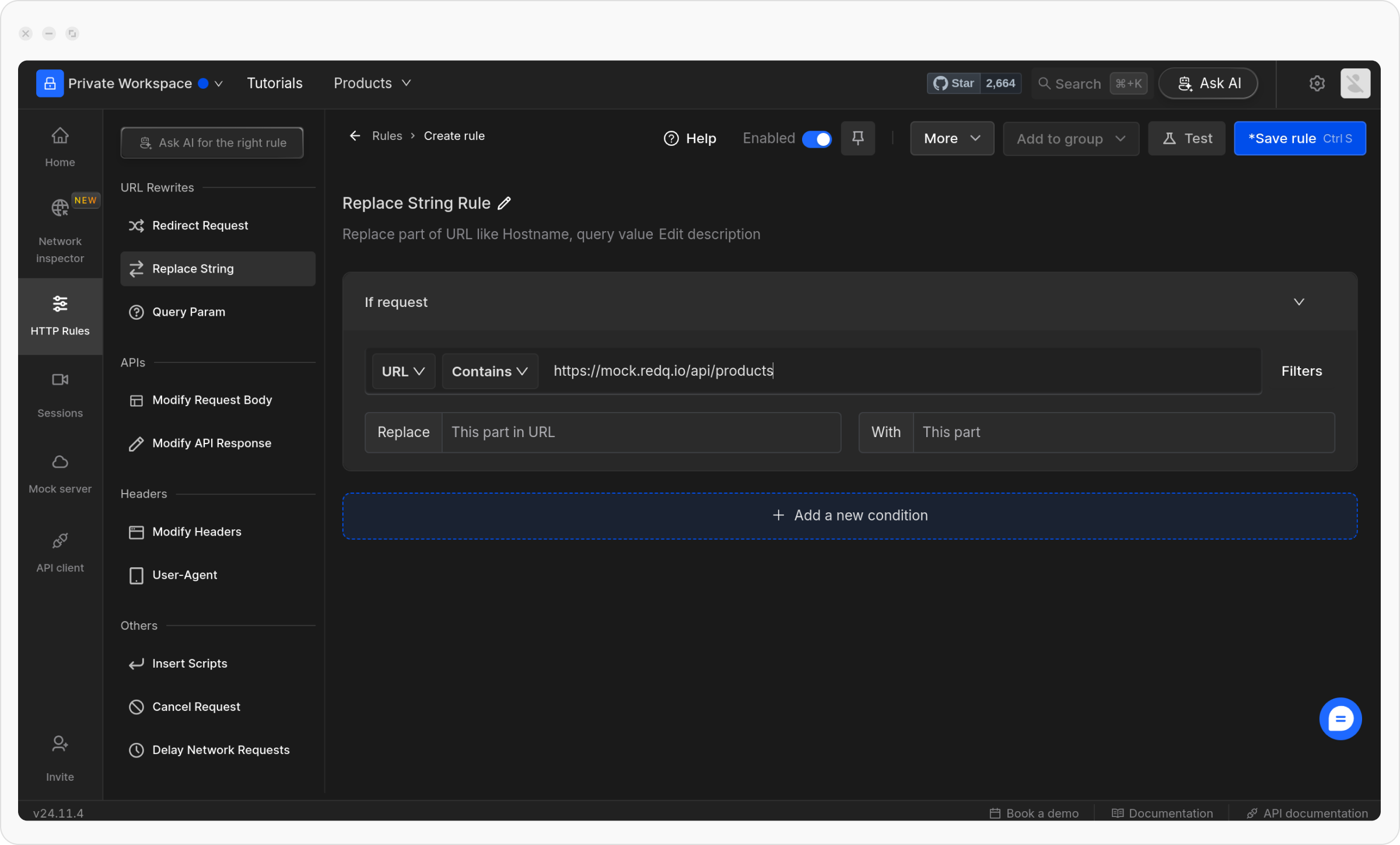The image size is (1400, 845).
Task: Open API client in sidebar
Action: (60, 552)
